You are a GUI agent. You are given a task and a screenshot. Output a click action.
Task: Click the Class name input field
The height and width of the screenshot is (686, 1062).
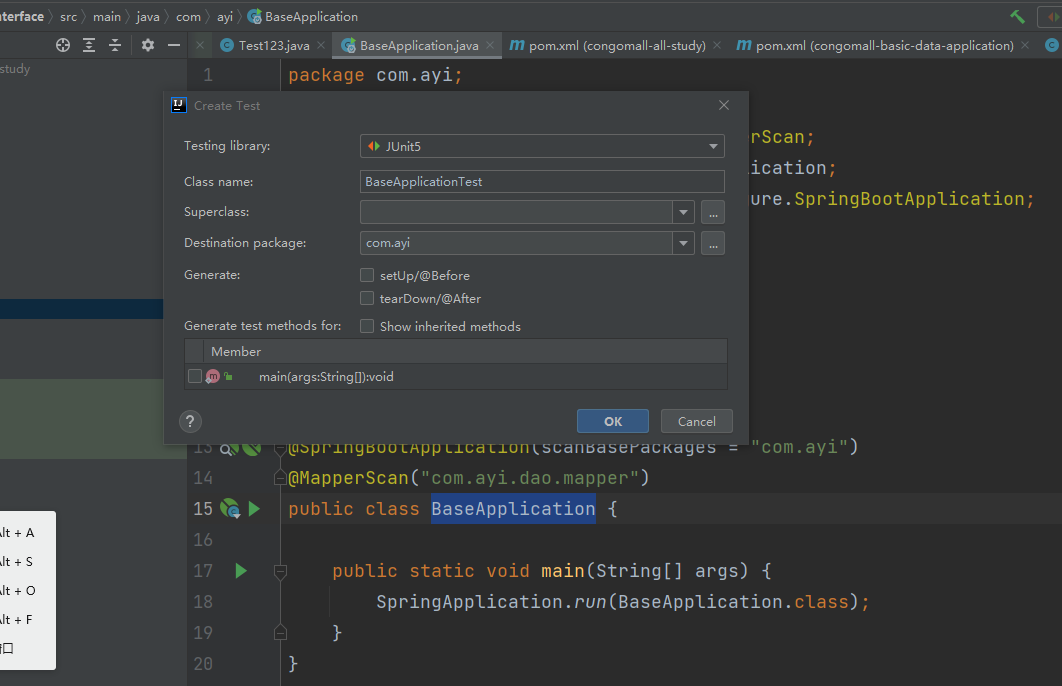point(542,182)
